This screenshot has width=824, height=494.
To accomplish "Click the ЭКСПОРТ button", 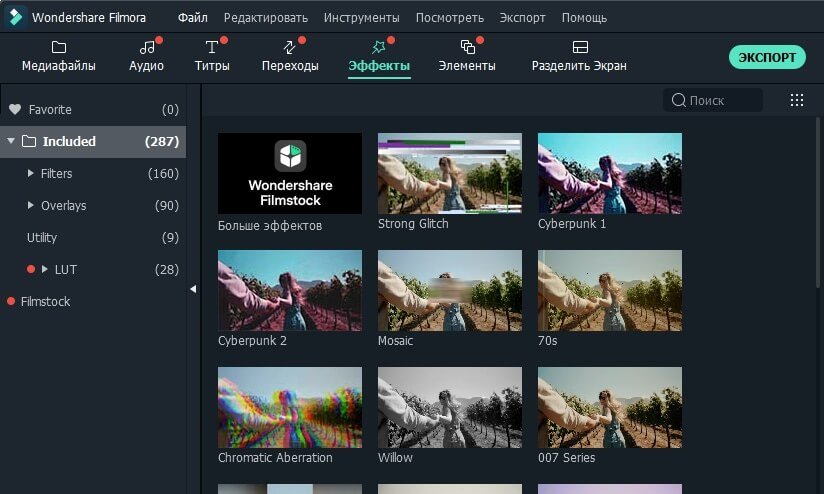I will tap(767, 57).
